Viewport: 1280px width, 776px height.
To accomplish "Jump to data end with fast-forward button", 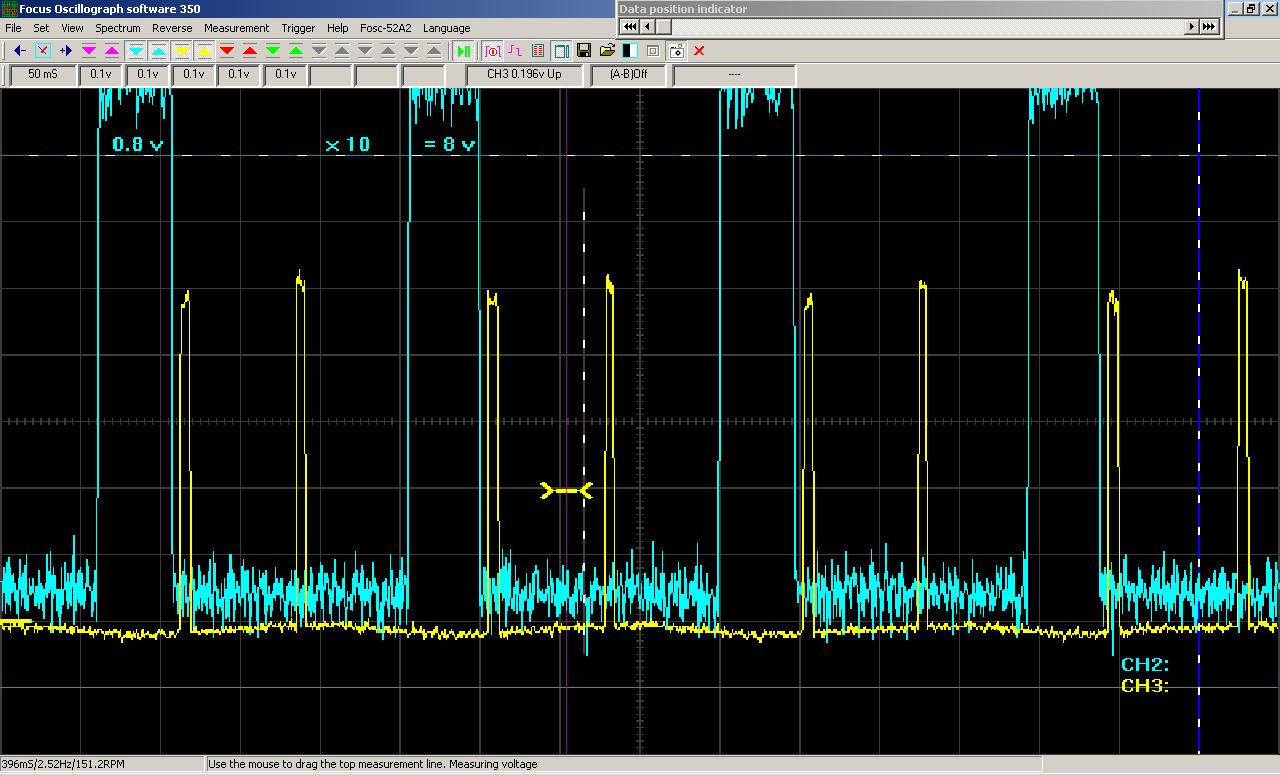I will [x=1209, y=27].
